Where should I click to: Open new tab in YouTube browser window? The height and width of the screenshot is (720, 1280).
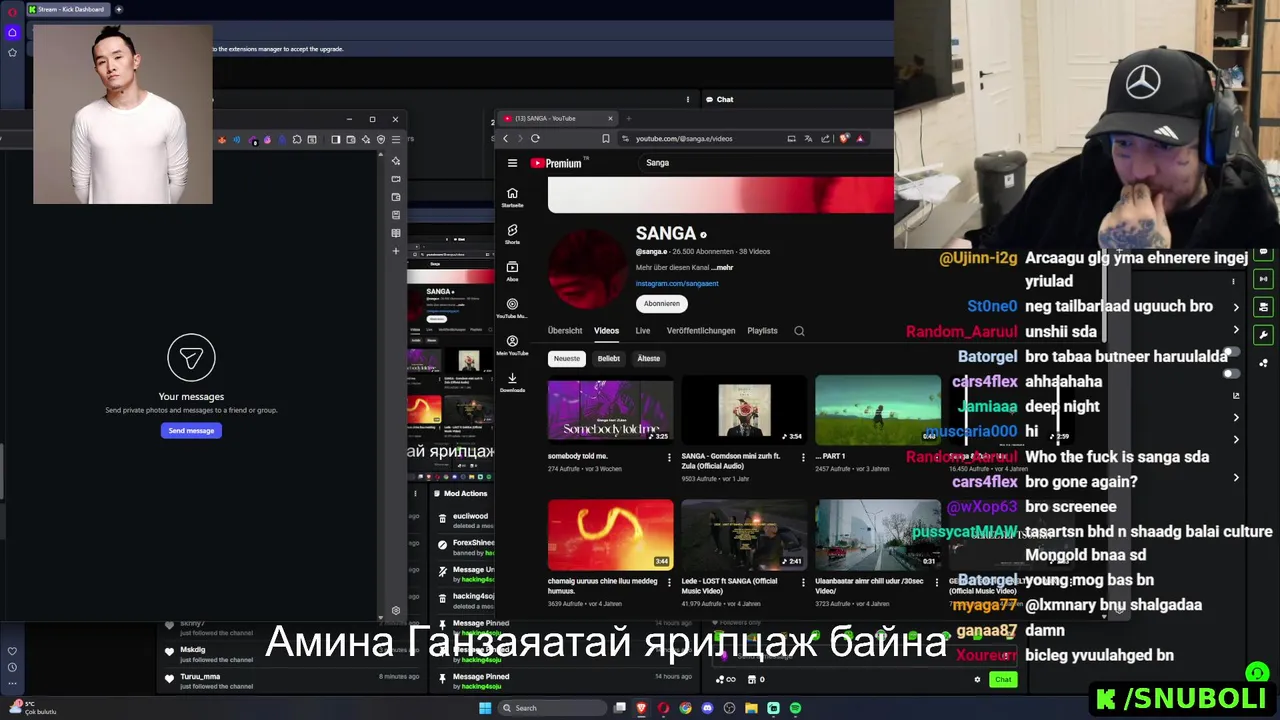pyautogui.click(x=628, y=118)
